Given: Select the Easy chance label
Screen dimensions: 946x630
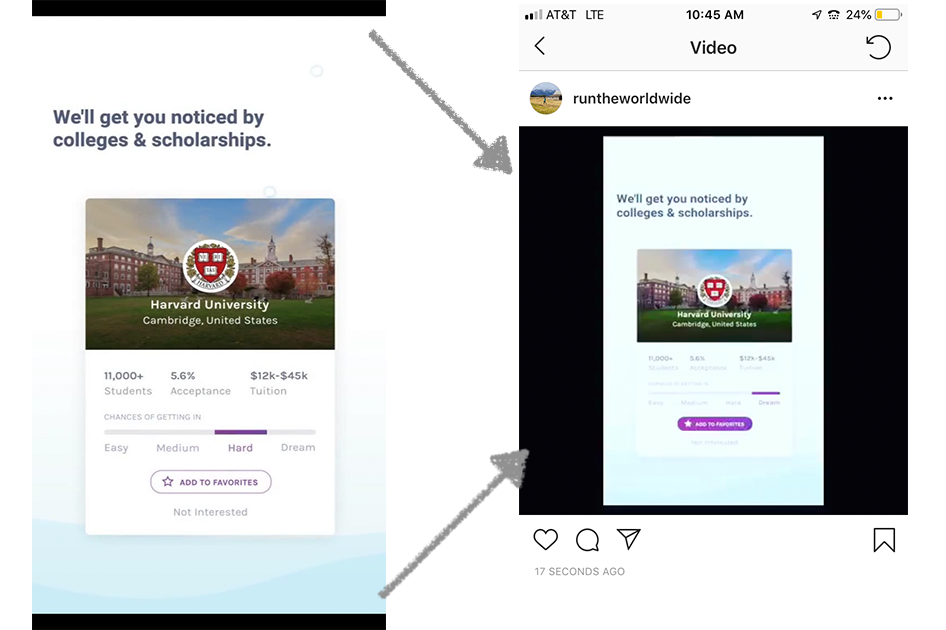Looking at the screenshot, I should click(x=116, y=448).
